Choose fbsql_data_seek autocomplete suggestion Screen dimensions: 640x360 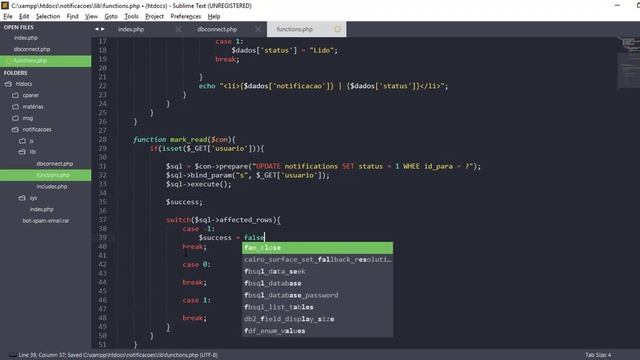pyautogui.click(x=318, y=271)
